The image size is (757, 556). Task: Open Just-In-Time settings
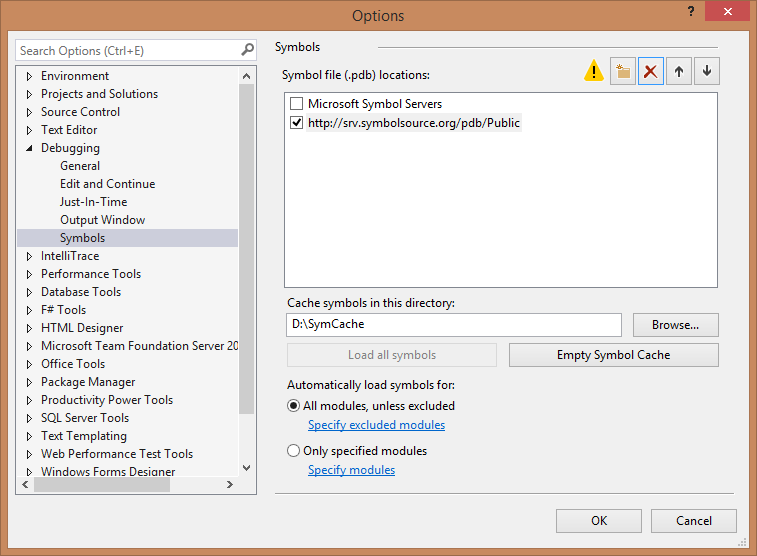pos(93,202)
